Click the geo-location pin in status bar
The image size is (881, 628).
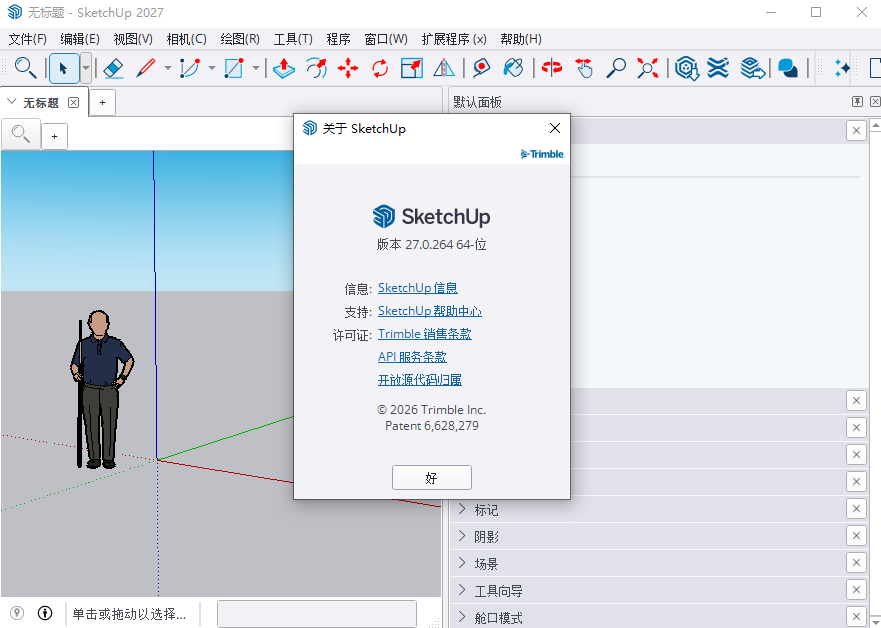coord(17,613)
